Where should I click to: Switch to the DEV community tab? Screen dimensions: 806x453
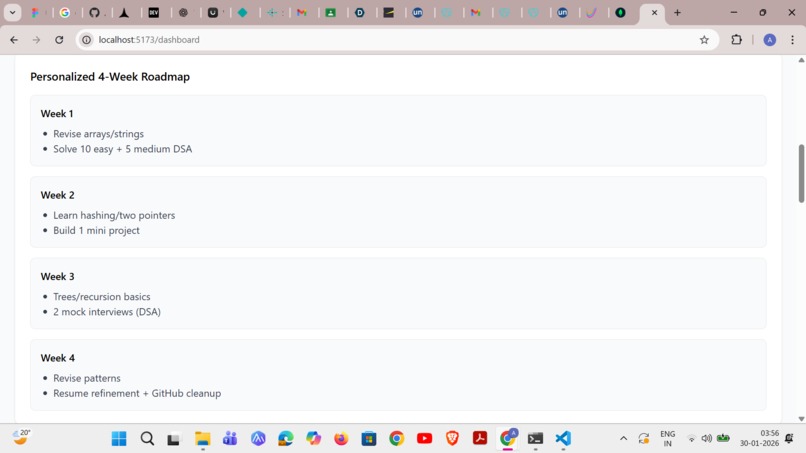click(154, 13)
